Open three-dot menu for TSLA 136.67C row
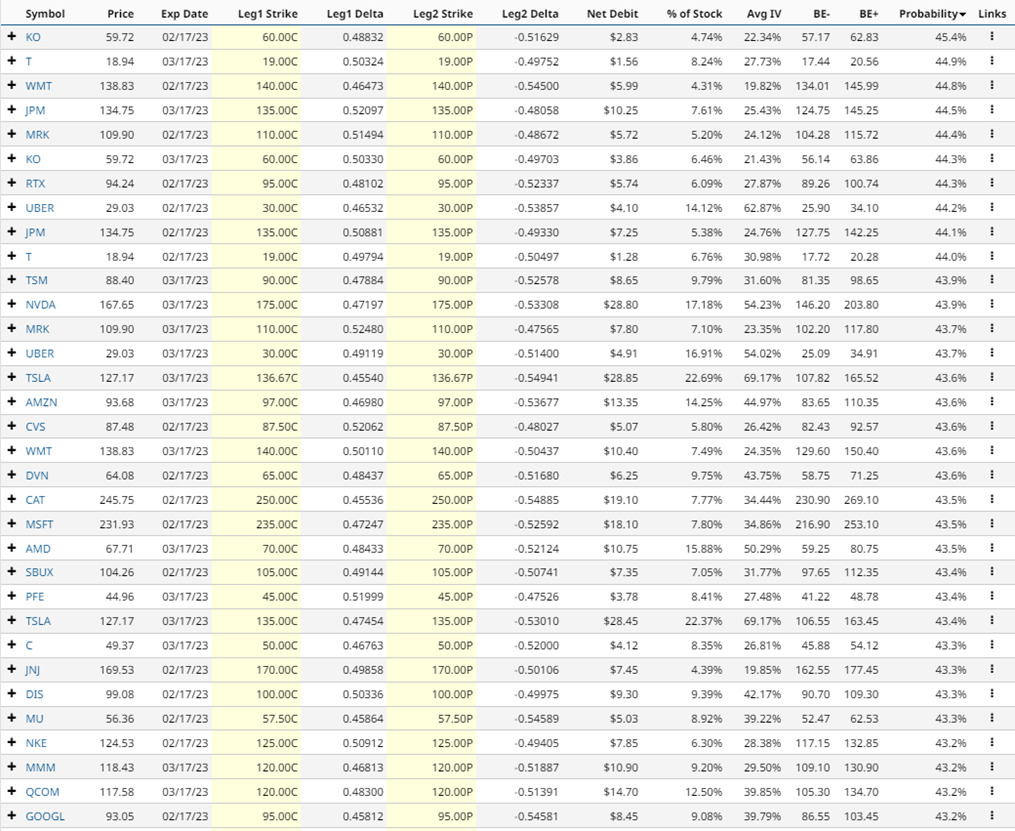This screenshot has width=1015, height=831. [991, 377]
